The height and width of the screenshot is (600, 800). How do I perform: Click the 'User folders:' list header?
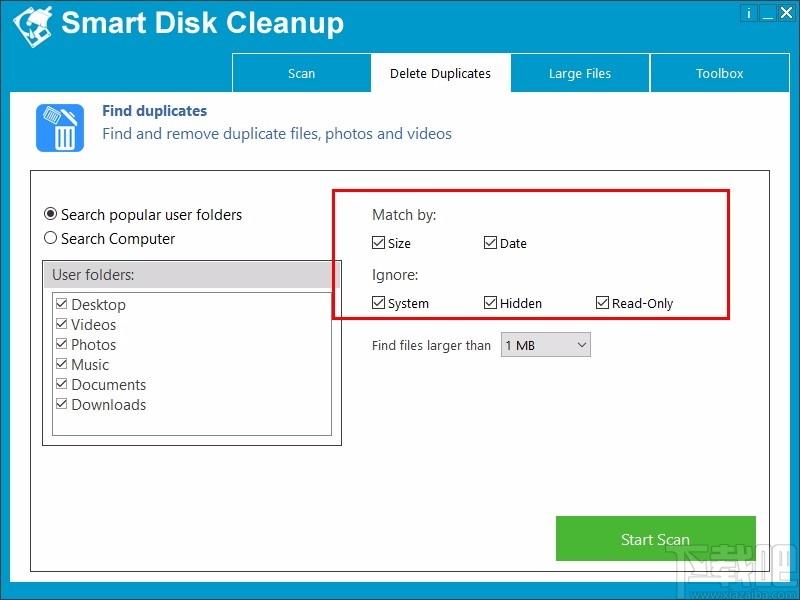click(x=192, y=275)
